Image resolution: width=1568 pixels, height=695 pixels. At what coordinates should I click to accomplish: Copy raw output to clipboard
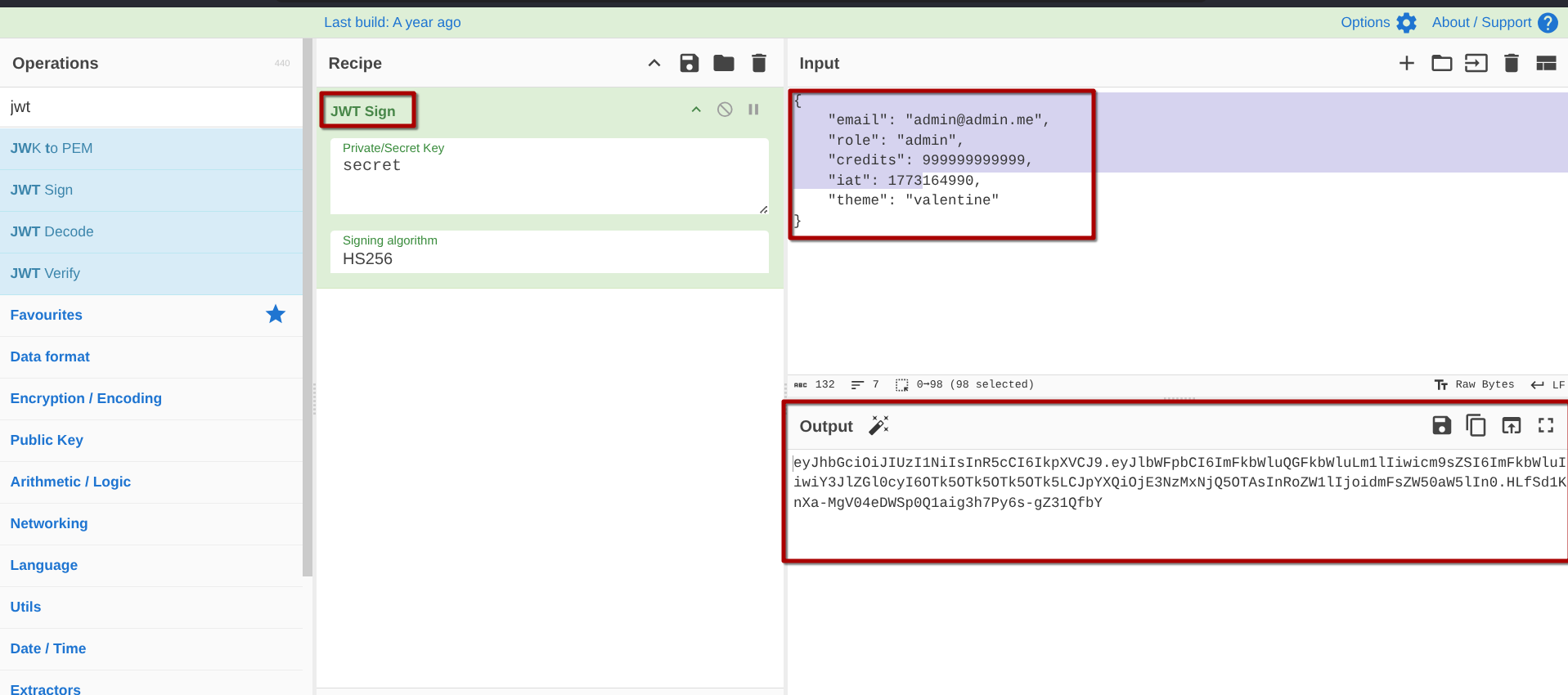click(1476, 425)
